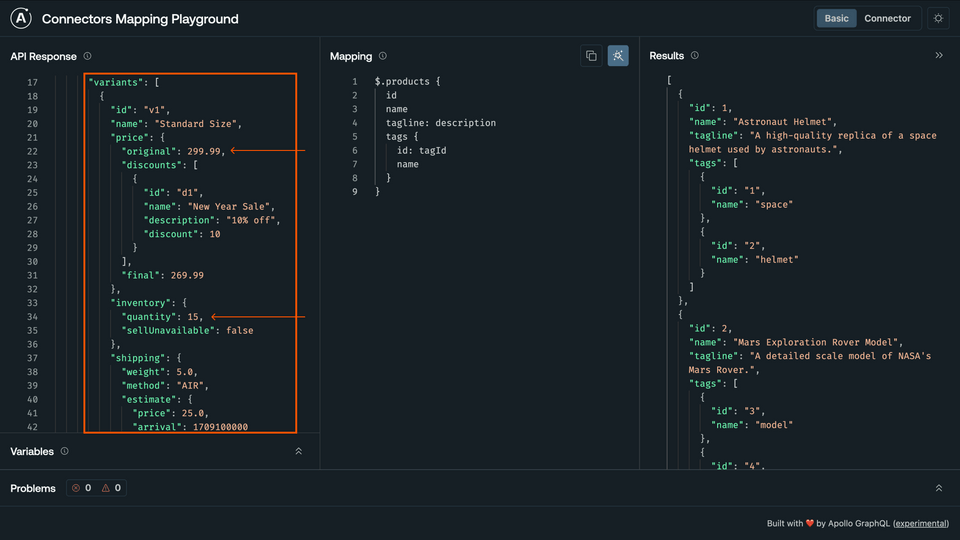Switch to Connector mode
960x540 pixels.
tap(887, 18)
